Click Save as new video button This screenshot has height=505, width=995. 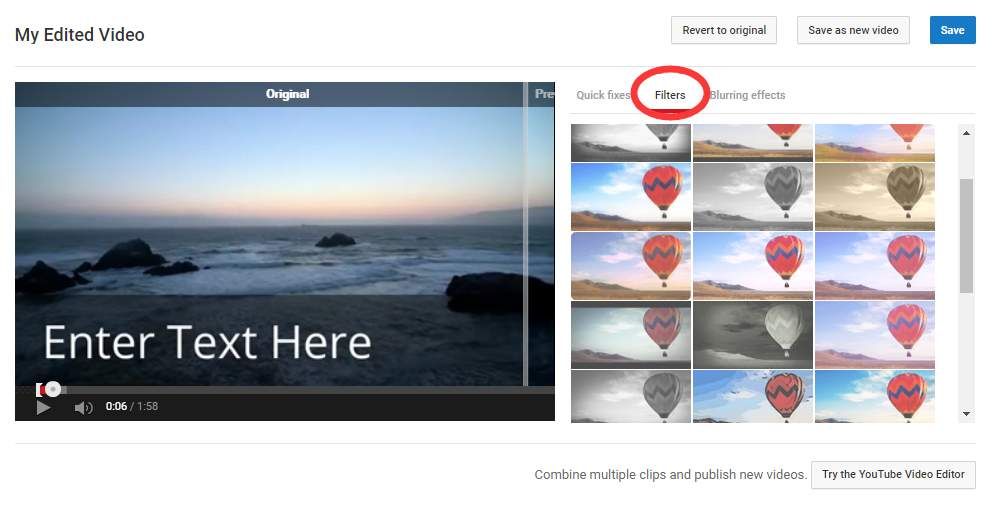coord(853,30)
